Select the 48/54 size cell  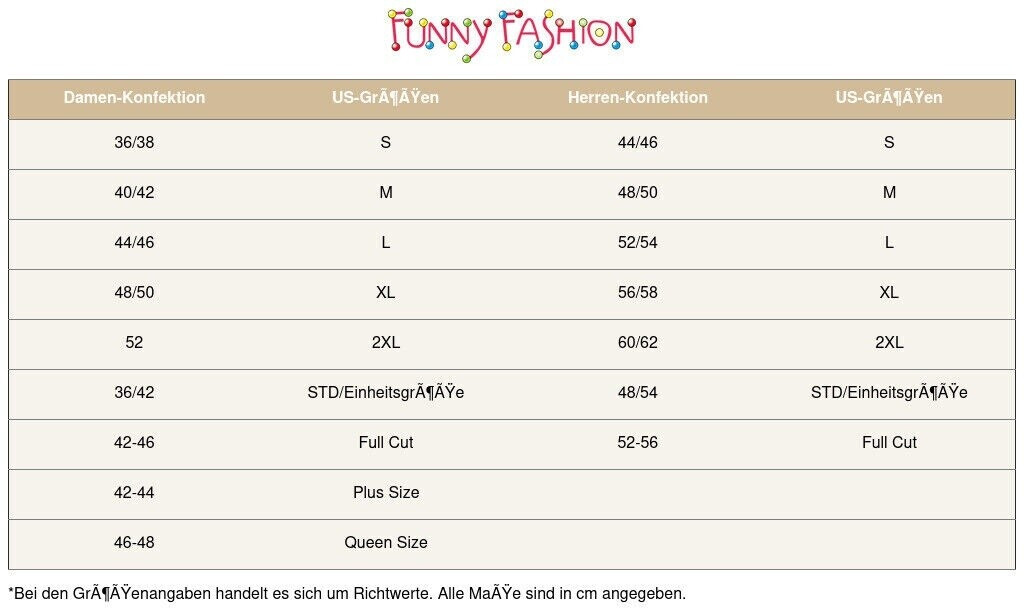[638, 393]
